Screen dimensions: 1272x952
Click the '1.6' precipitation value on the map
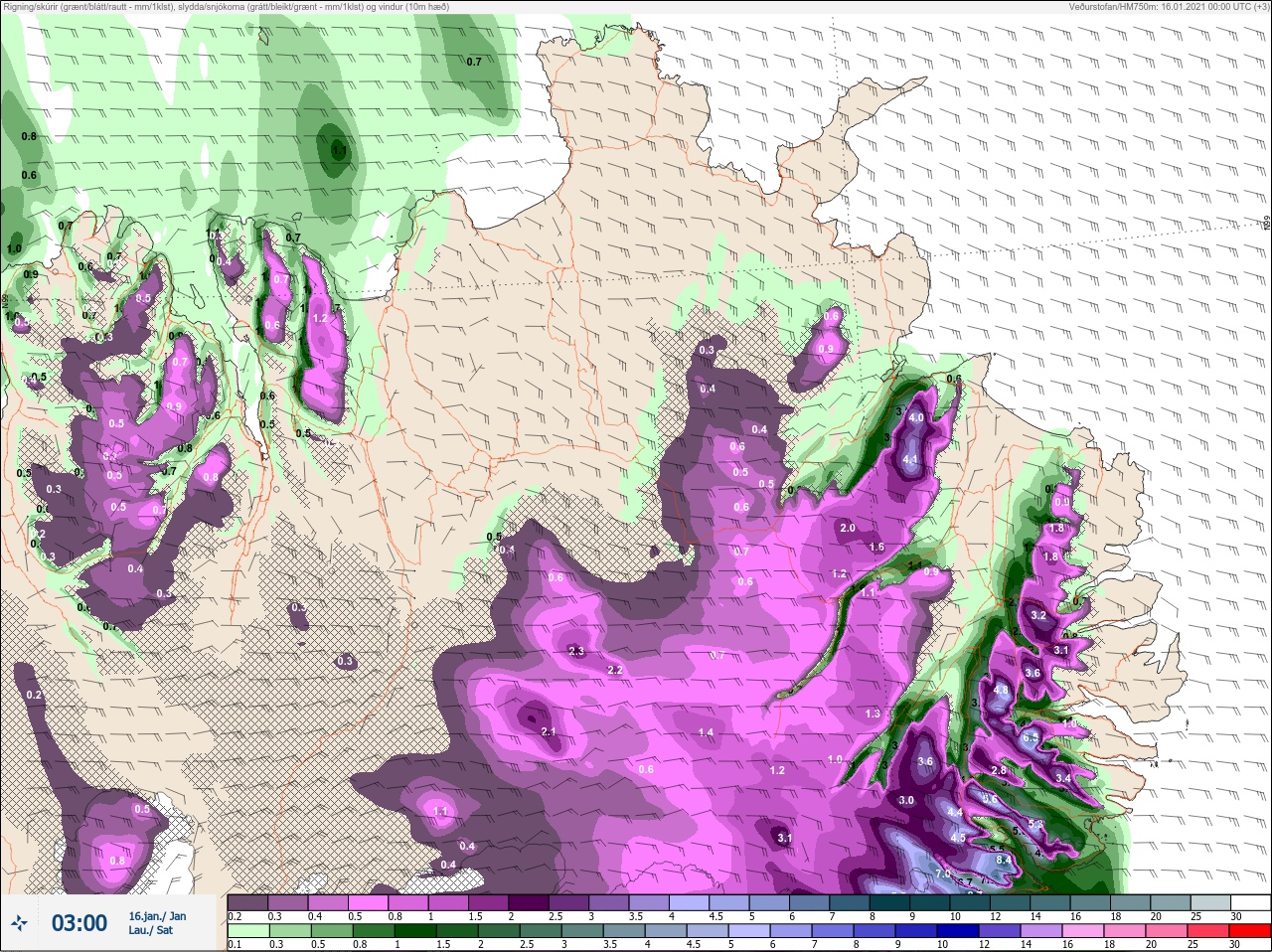point(877,548)
